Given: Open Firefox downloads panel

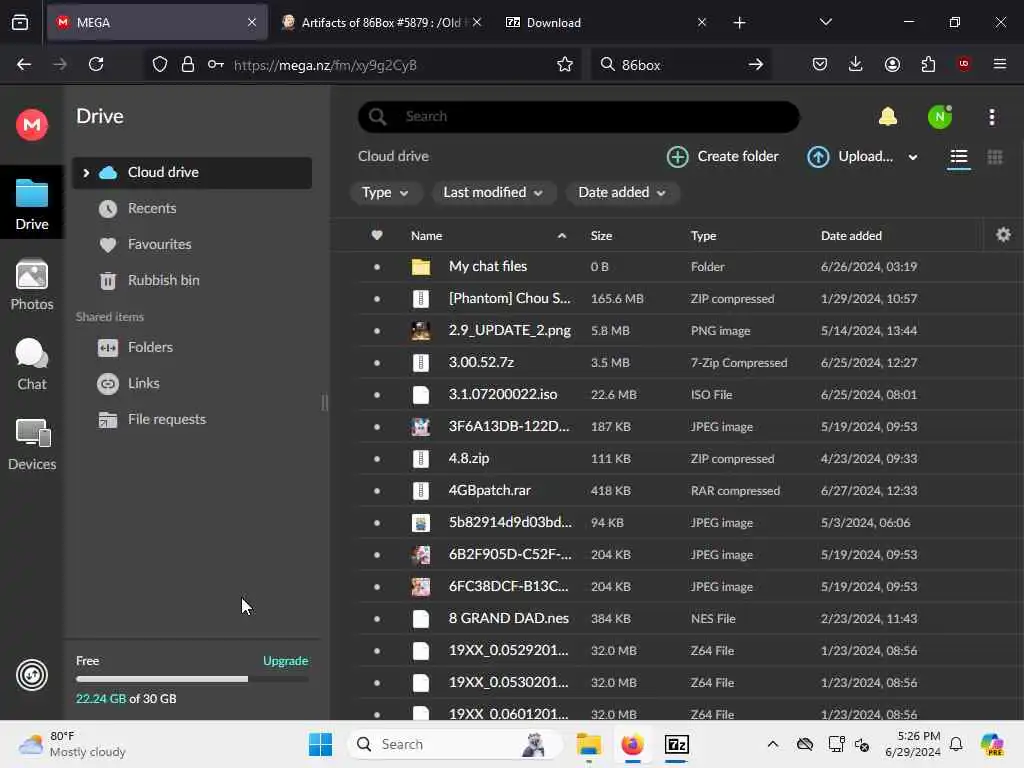Looking at the screenshot, I should coord(856,64).
